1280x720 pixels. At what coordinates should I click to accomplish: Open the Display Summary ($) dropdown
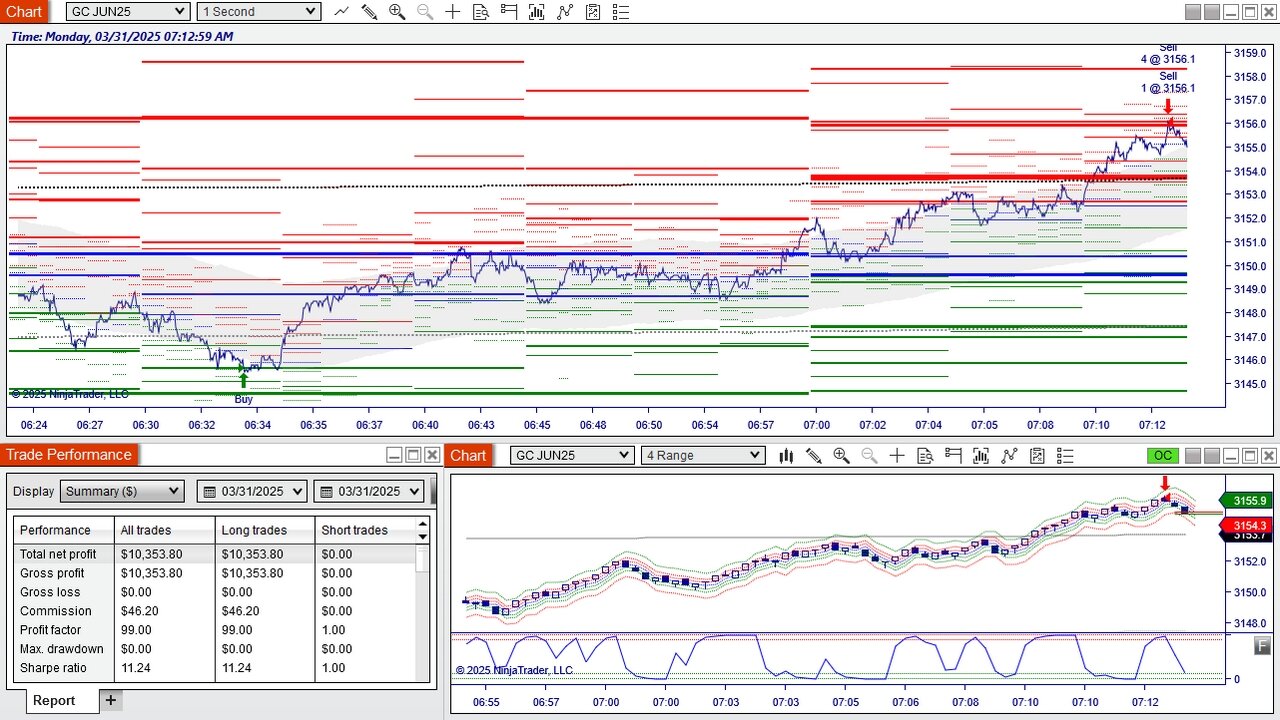point(122,491)
